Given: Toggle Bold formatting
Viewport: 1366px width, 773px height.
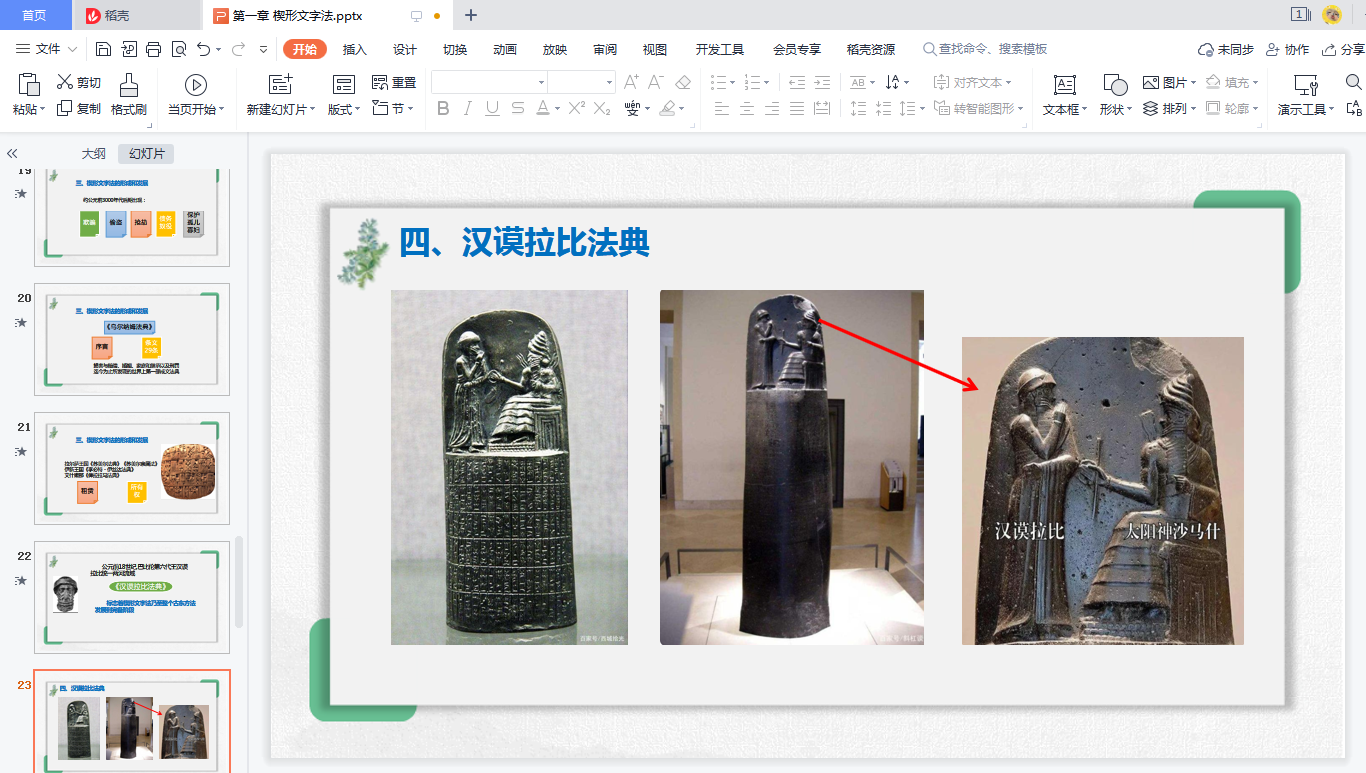Looking at the screenshot, I should pyautogui.click(x=443, y=108).
